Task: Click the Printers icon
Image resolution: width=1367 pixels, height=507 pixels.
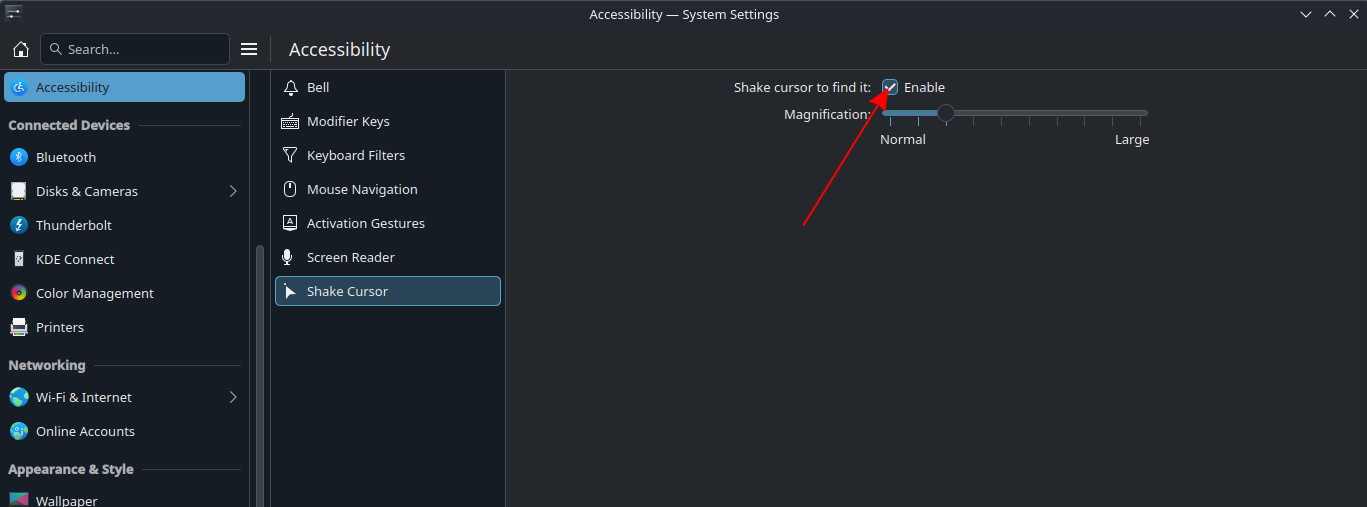Action: click(18, 327)
